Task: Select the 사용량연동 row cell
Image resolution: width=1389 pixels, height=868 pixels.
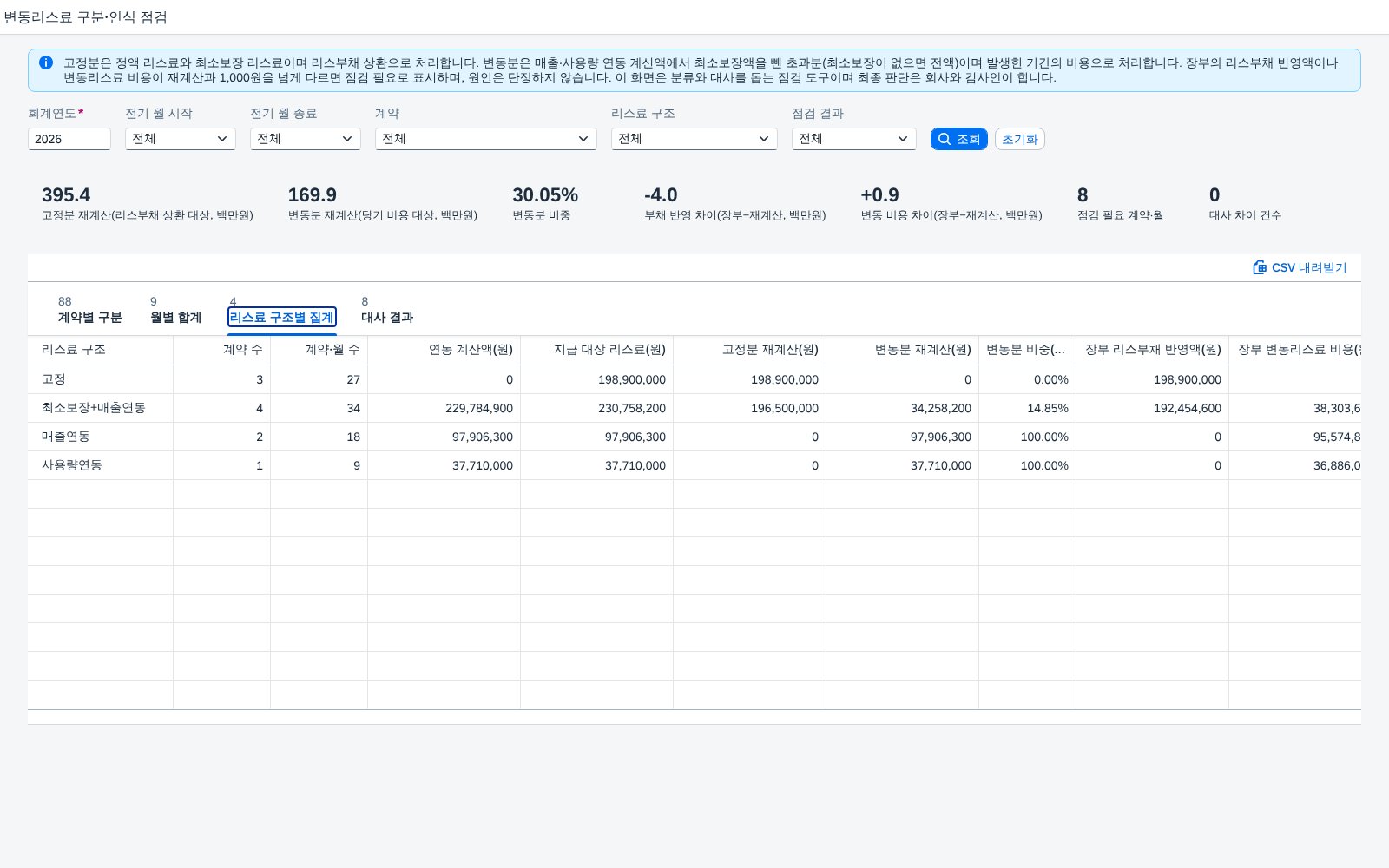Action: (x=101, y=465)
